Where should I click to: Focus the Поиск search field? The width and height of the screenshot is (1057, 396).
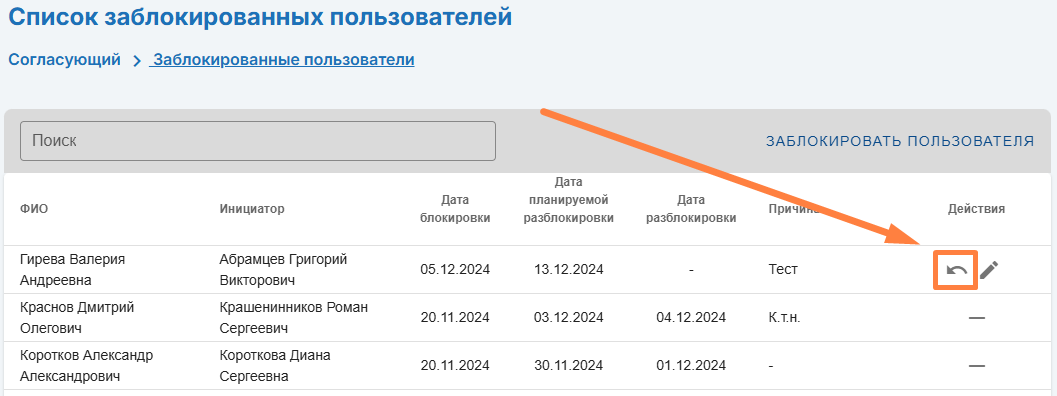(258, 141)
